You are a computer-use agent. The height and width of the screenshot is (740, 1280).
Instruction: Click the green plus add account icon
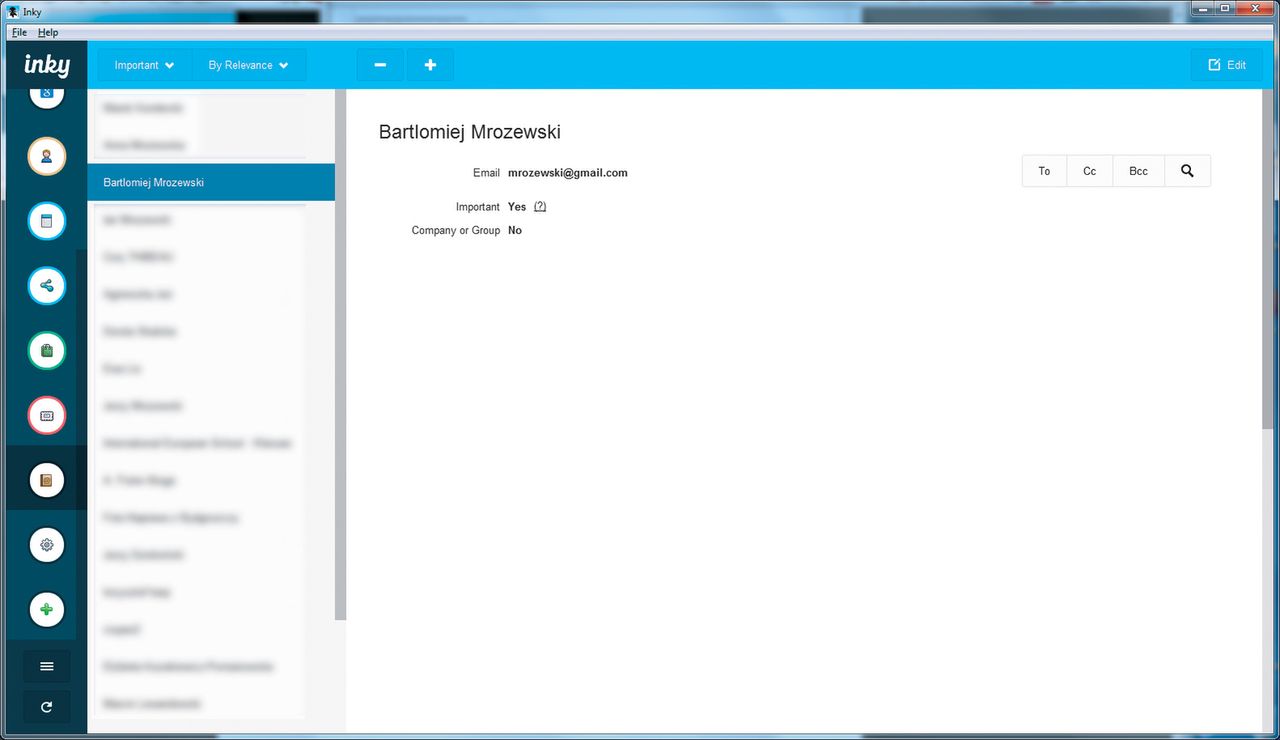point(46,610)
